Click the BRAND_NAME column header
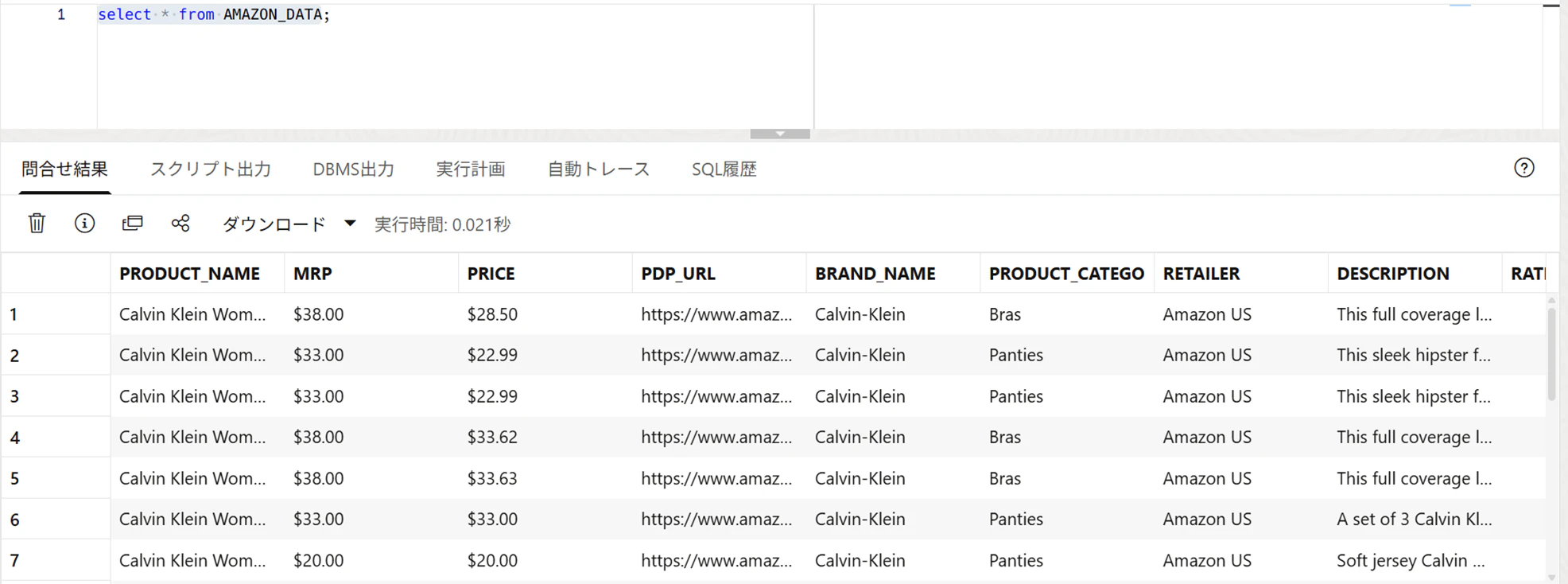1568x584 pixels. click(893, 274)
